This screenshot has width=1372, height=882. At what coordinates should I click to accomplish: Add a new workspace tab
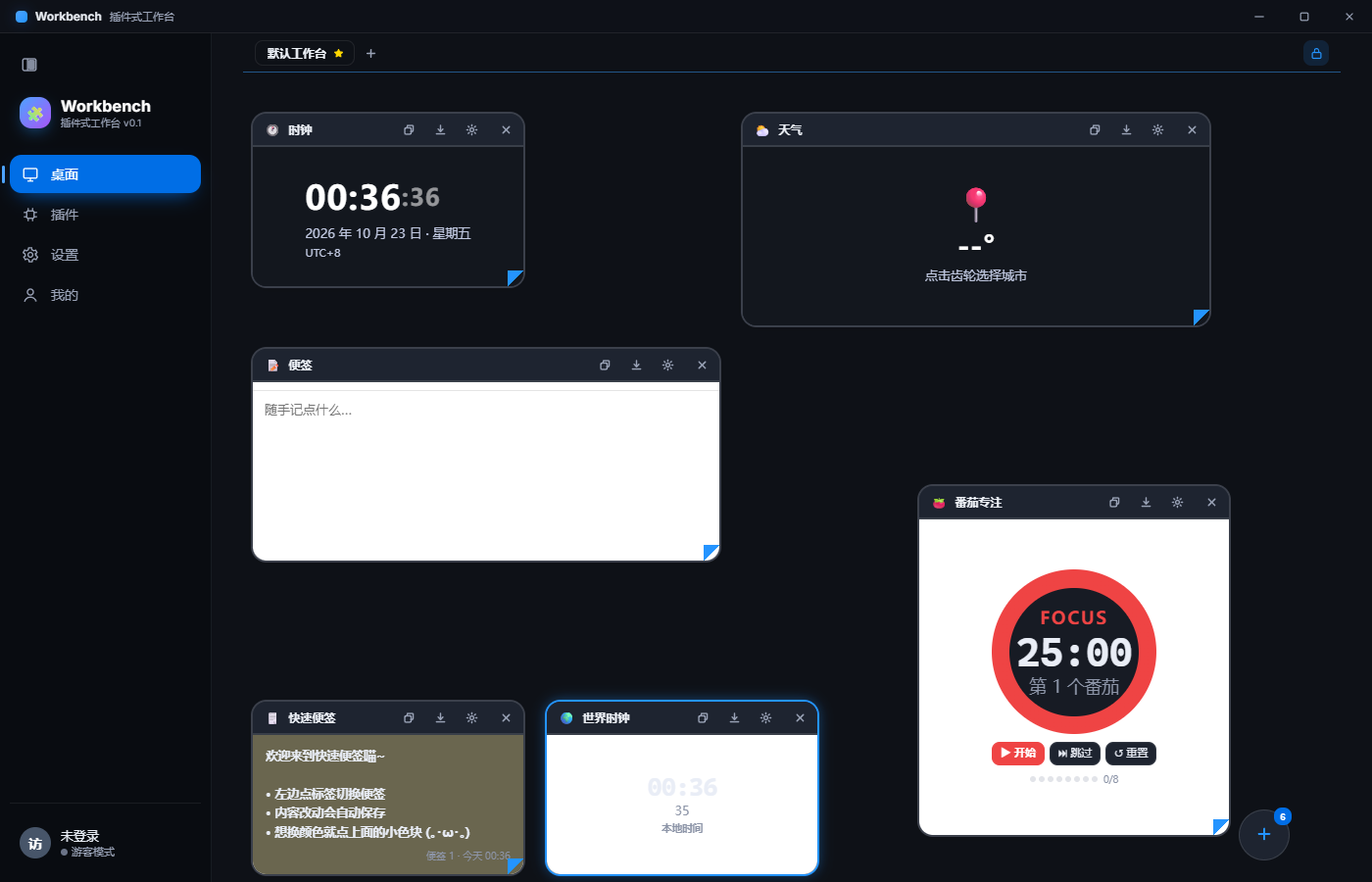[x=370, y=54]
